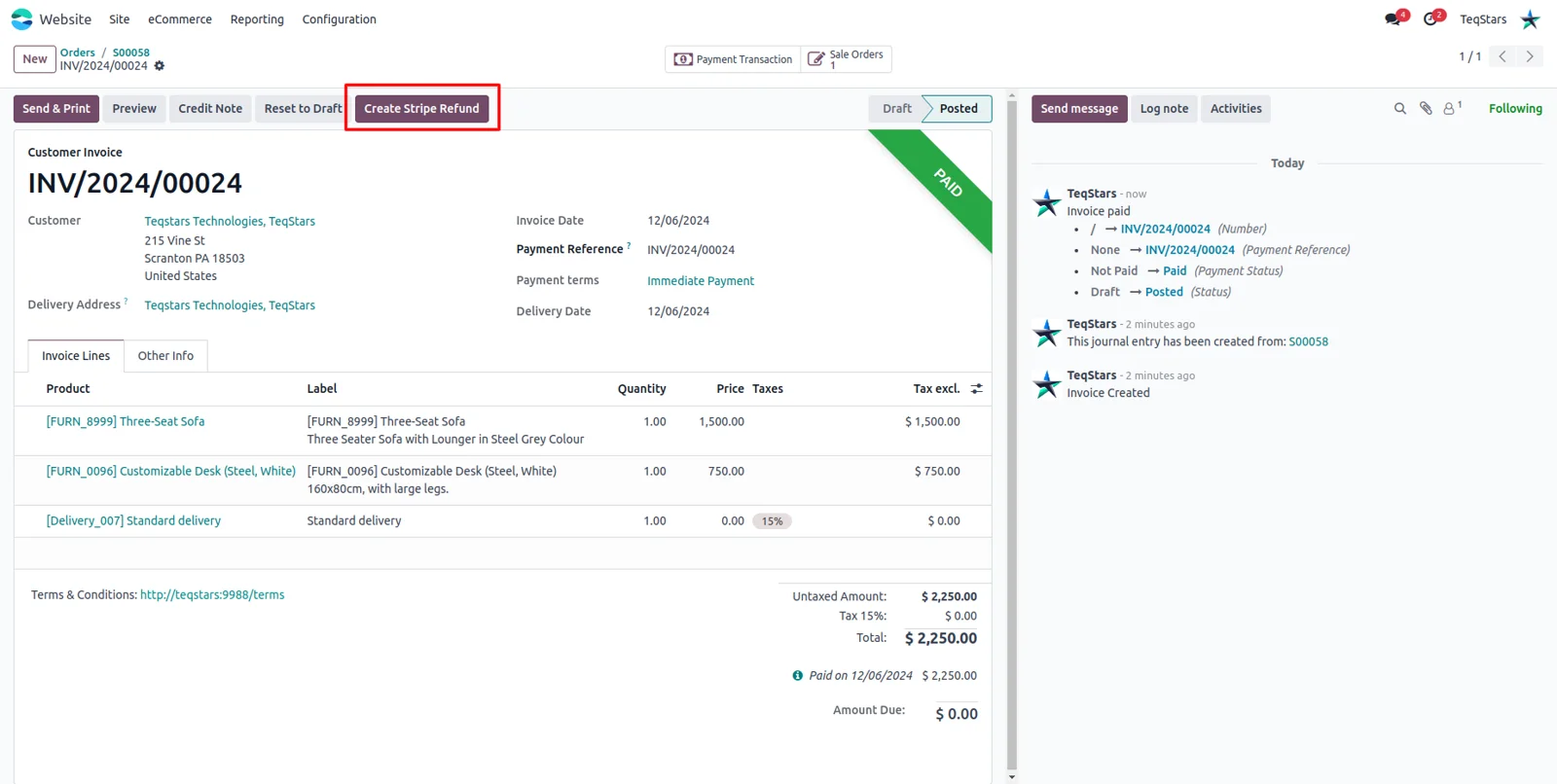The height and width of the screenshot is (784, 1557).
Task: Click the S00058 link in the chatter message
Action: coord(1308,342)
